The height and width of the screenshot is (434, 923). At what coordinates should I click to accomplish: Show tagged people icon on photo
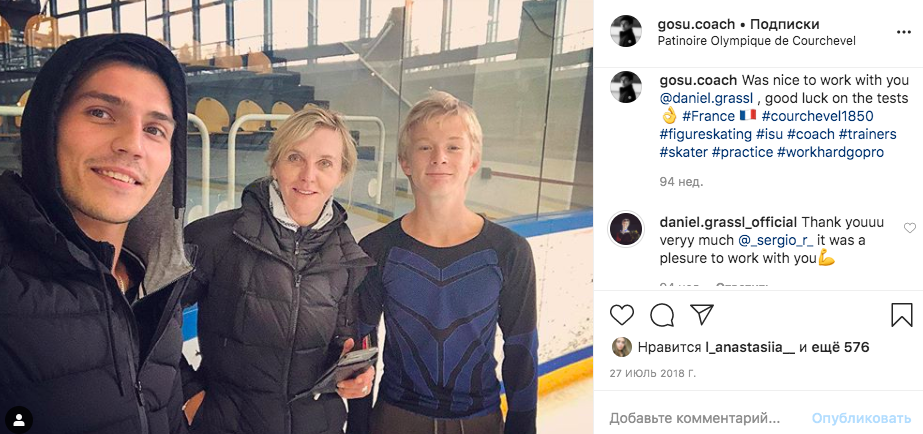click(19, 420)
